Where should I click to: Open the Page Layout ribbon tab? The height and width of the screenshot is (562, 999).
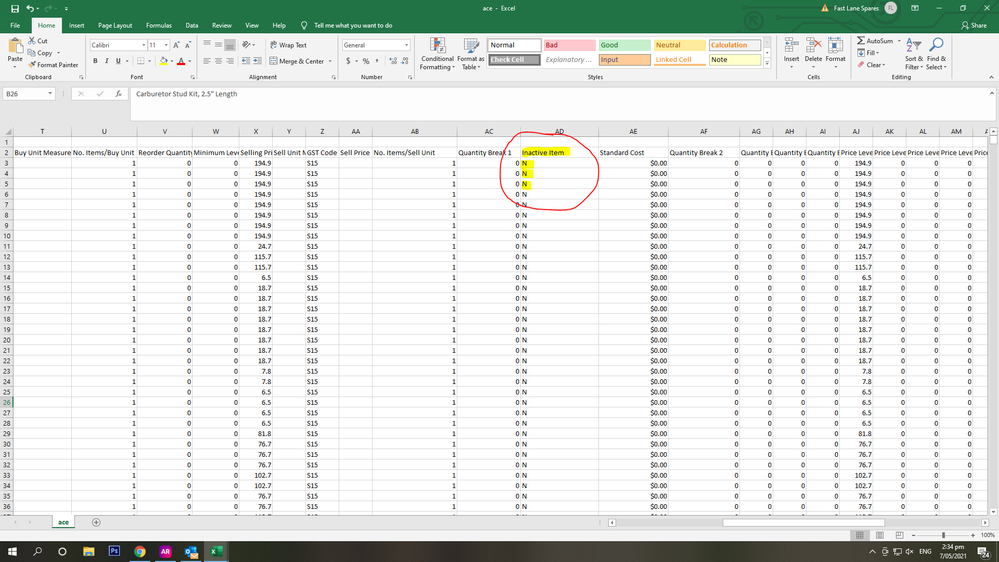(x=115, y=25)
